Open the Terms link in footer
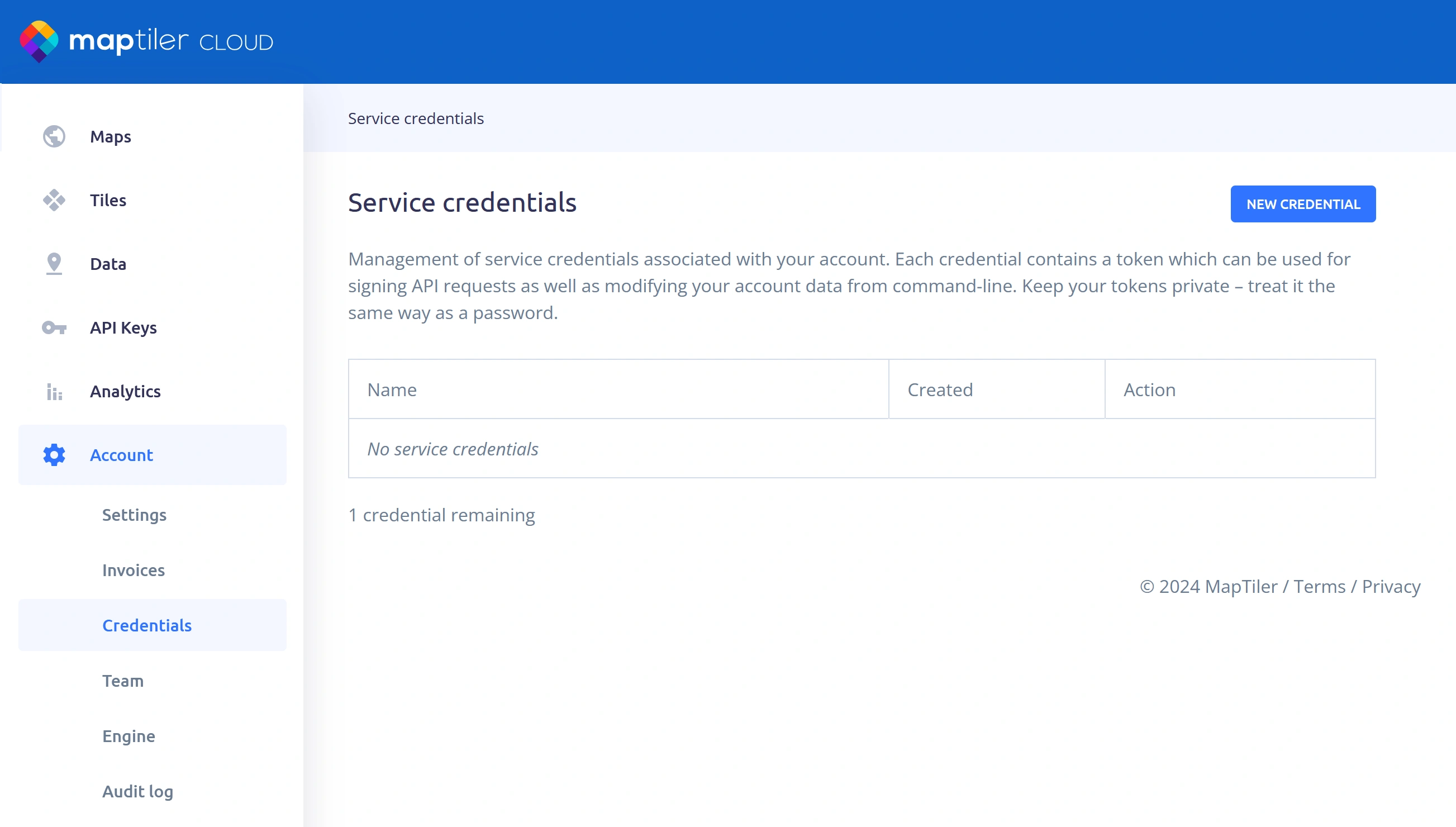1456x827 pixels. (x=1319, y=586)
